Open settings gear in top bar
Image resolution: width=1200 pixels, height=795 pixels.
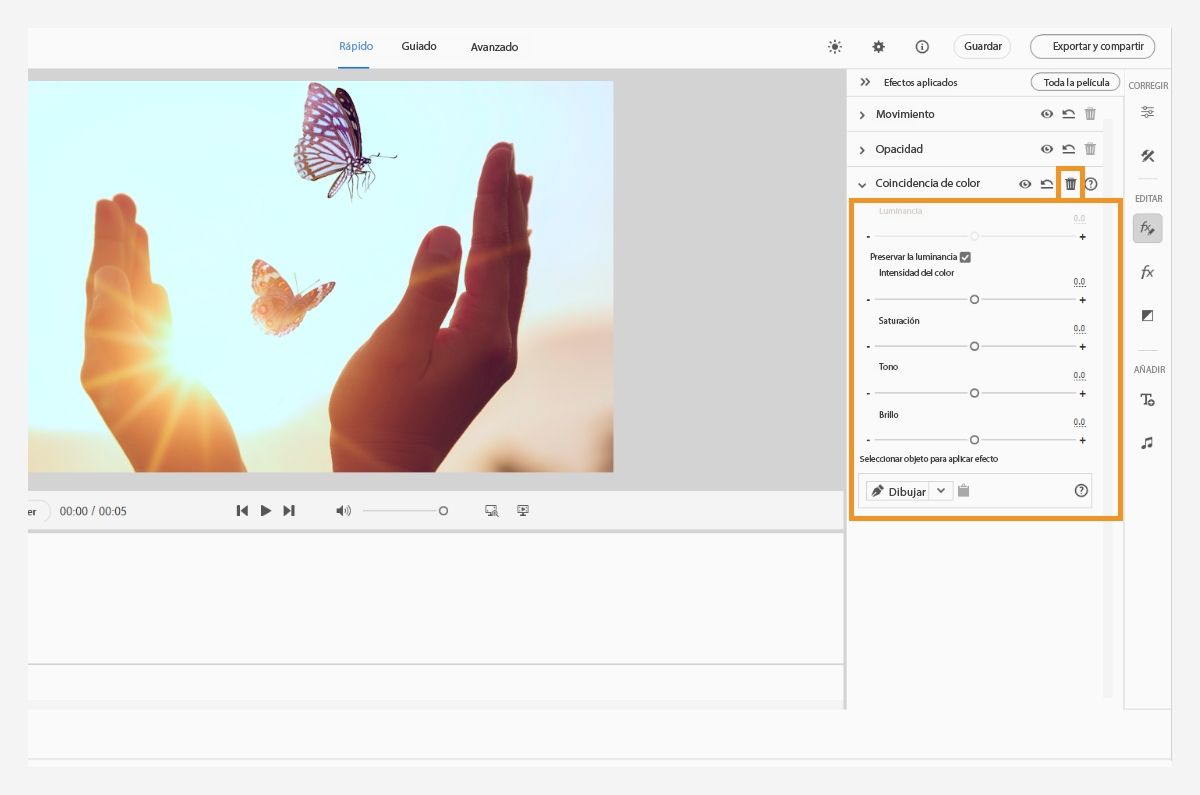pyautogui.click(x=878, y=47)
